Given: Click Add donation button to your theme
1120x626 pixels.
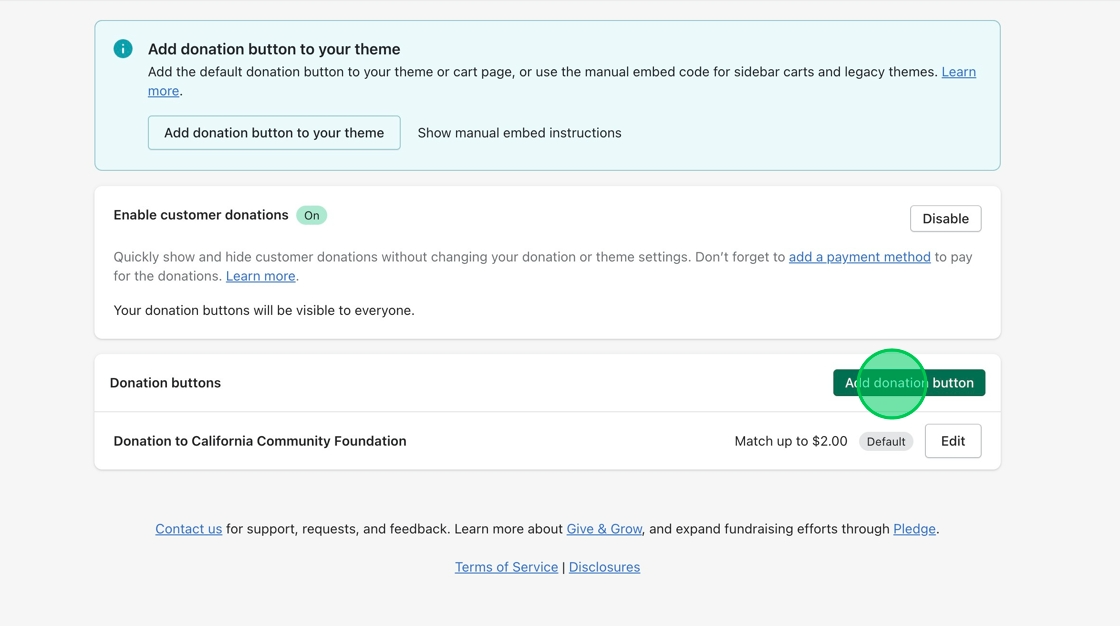Looking at the screenshot, I should tap(274, 133).
